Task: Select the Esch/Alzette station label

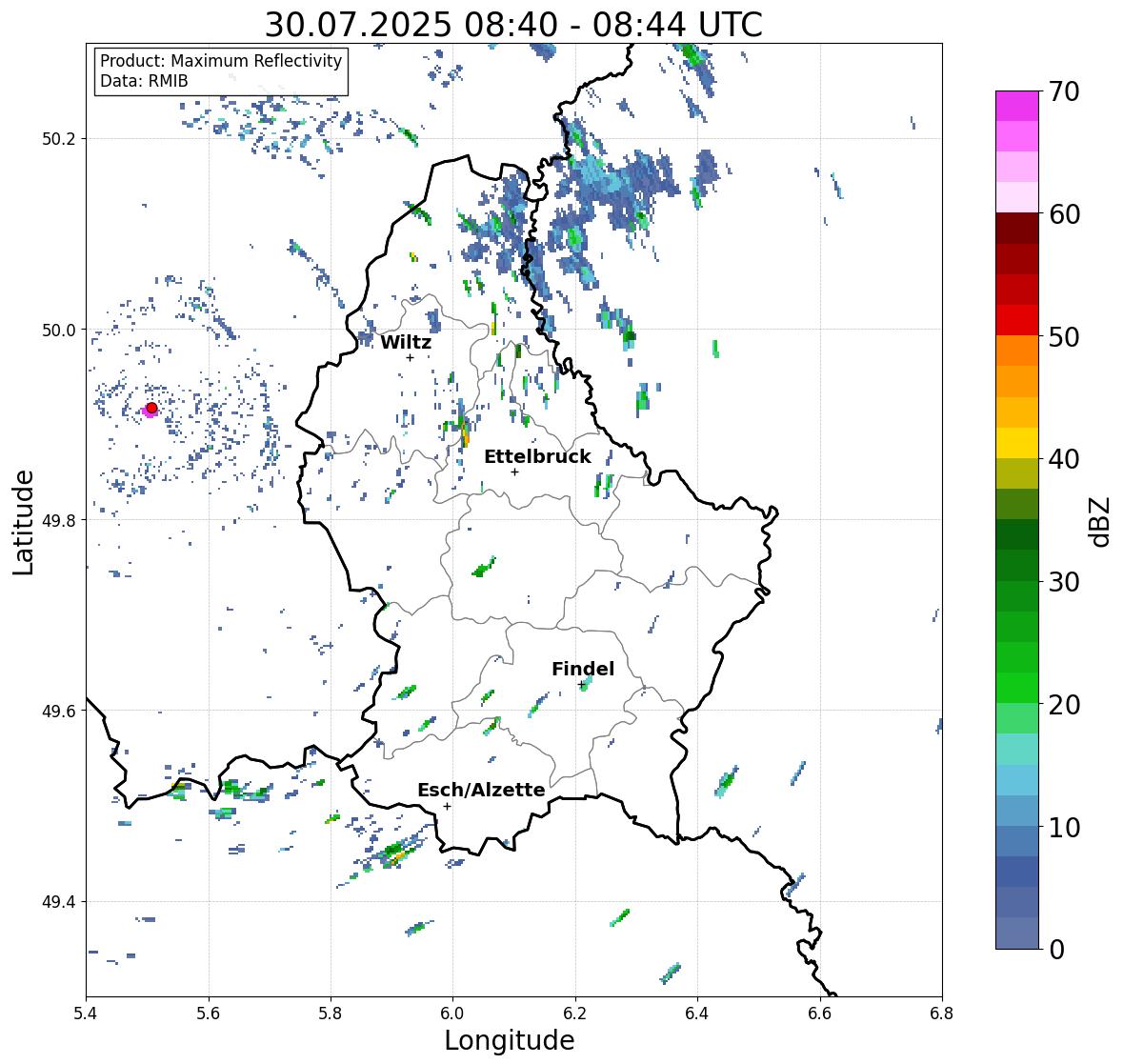Action: click(481, 790)
